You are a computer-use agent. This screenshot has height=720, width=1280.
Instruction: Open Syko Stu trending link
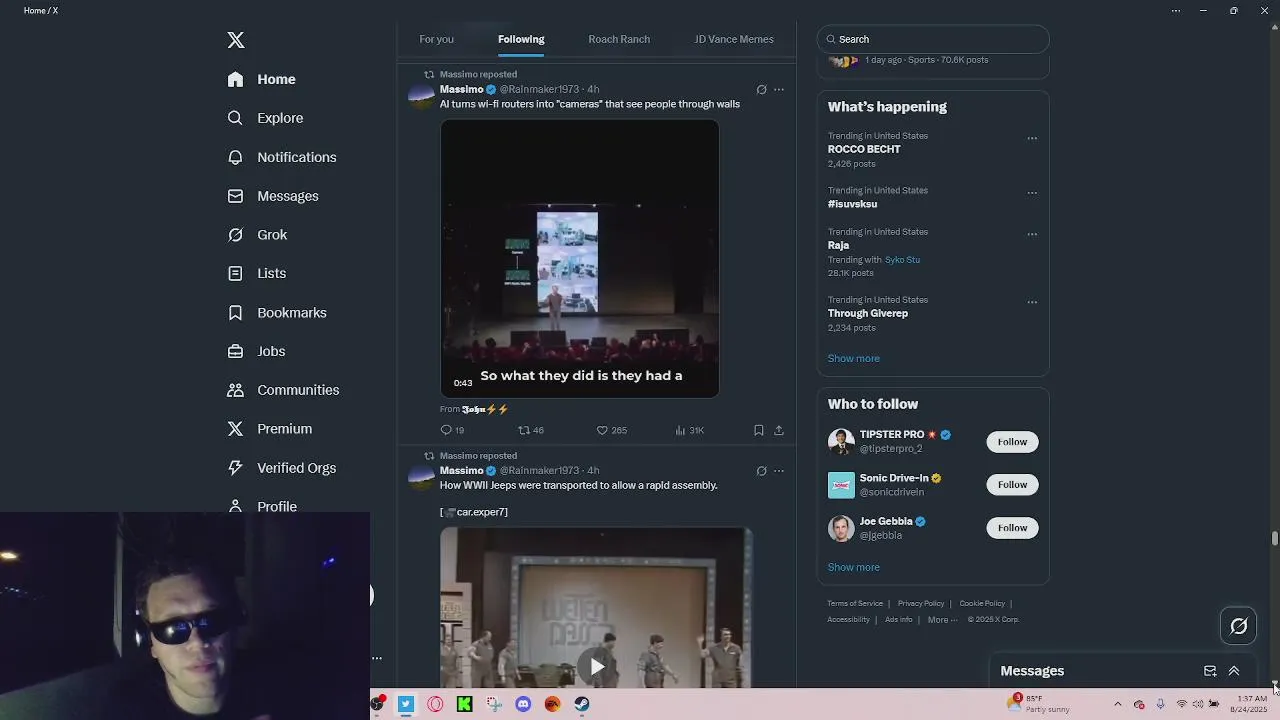(x=902, y=260)
